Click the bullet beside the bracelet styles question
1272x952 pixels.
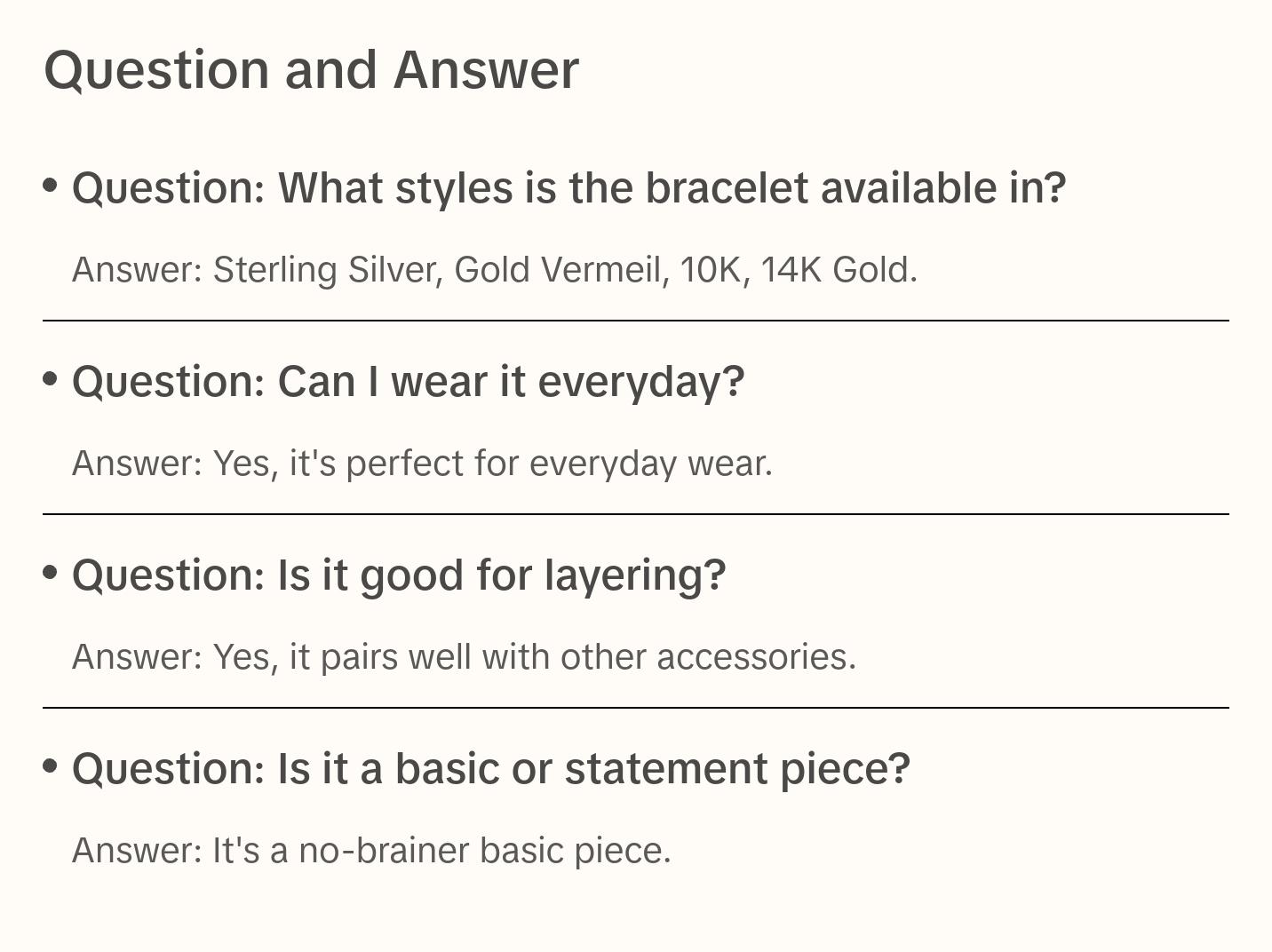51,186
